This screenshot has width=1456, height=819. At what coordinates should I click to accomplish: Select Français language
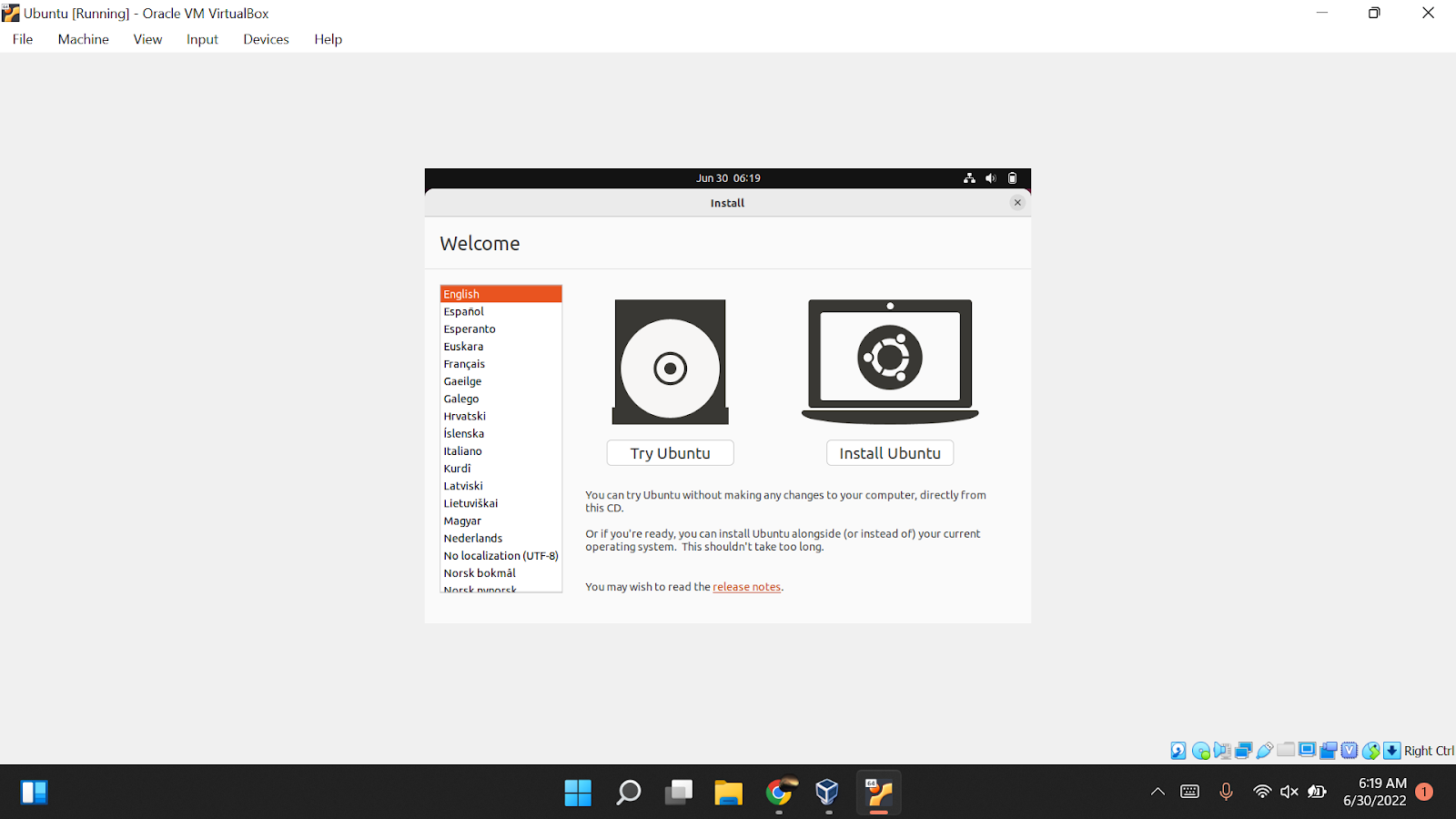tap(501, 364)
